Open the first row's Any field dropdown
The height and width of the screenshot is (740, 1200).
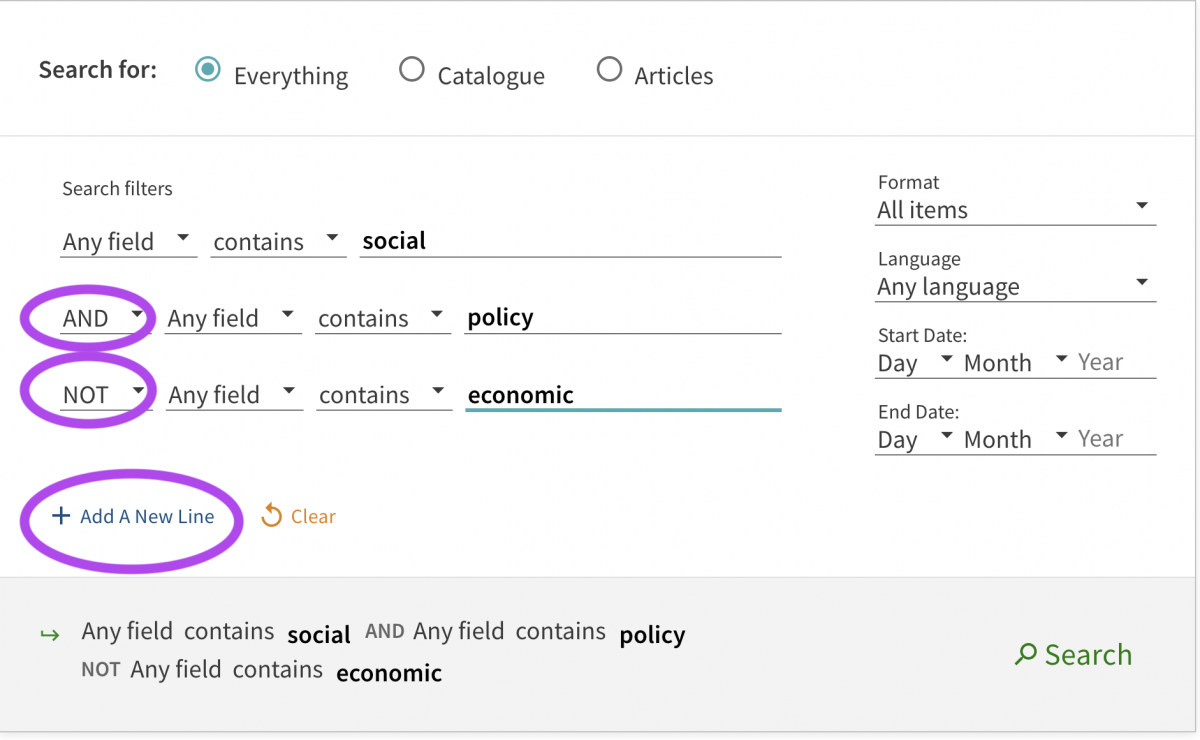point(128,242)
